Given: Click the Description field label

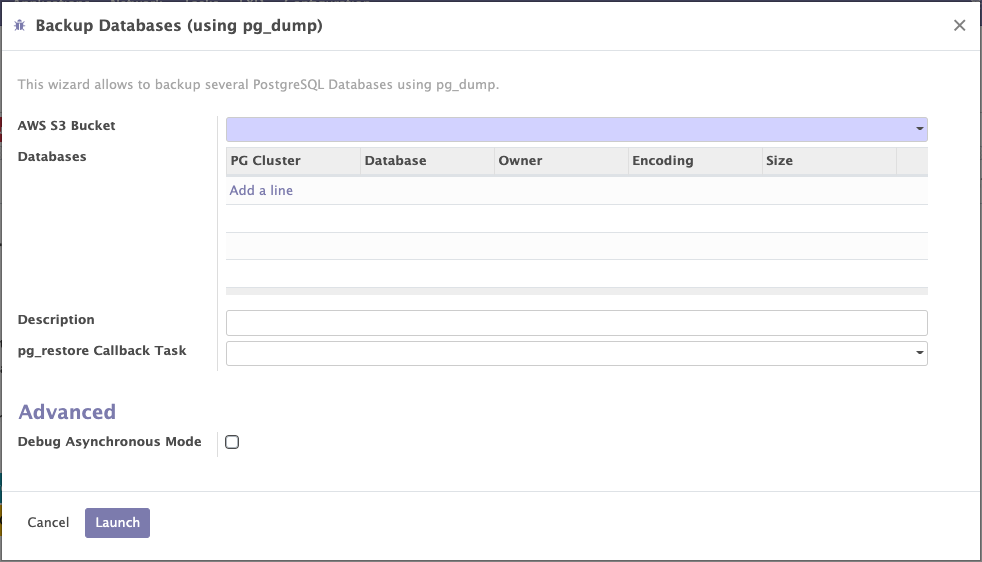Looking at the screenshot, I should 56,320.
